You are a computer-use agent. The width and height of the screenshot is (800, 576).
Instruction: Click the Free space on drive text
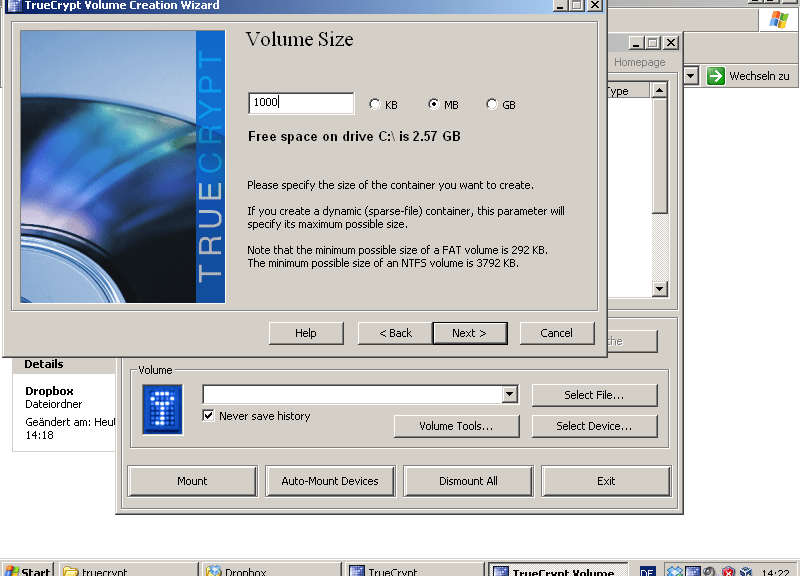click(354, 136)
